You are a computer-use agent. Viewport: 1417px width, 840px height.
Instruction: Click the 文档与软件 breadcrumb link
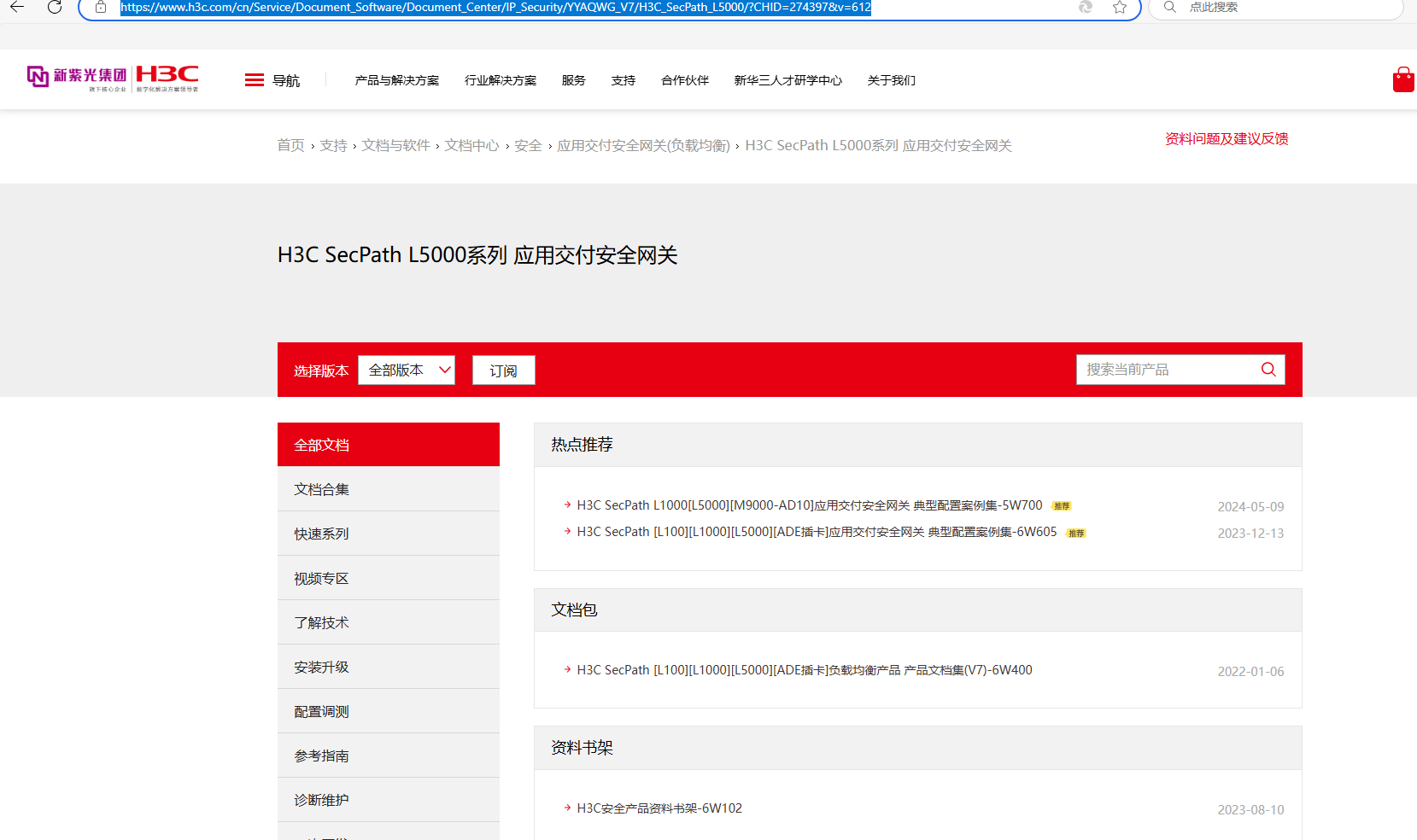[395, 146]
